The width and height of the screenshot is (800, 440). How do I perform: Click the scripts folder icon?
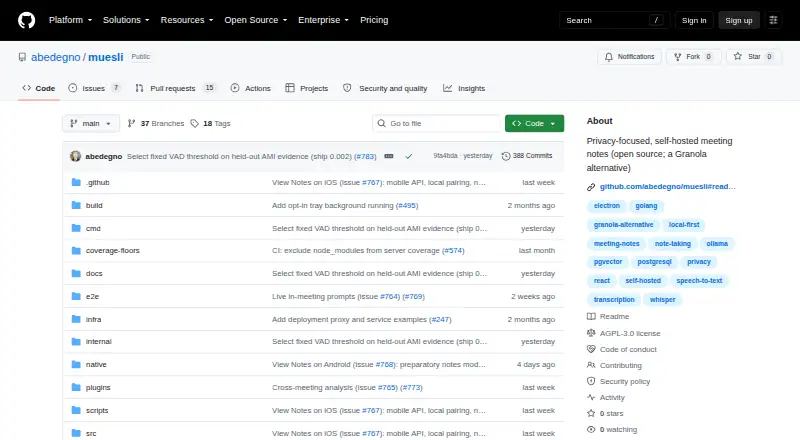coord(76,410)
